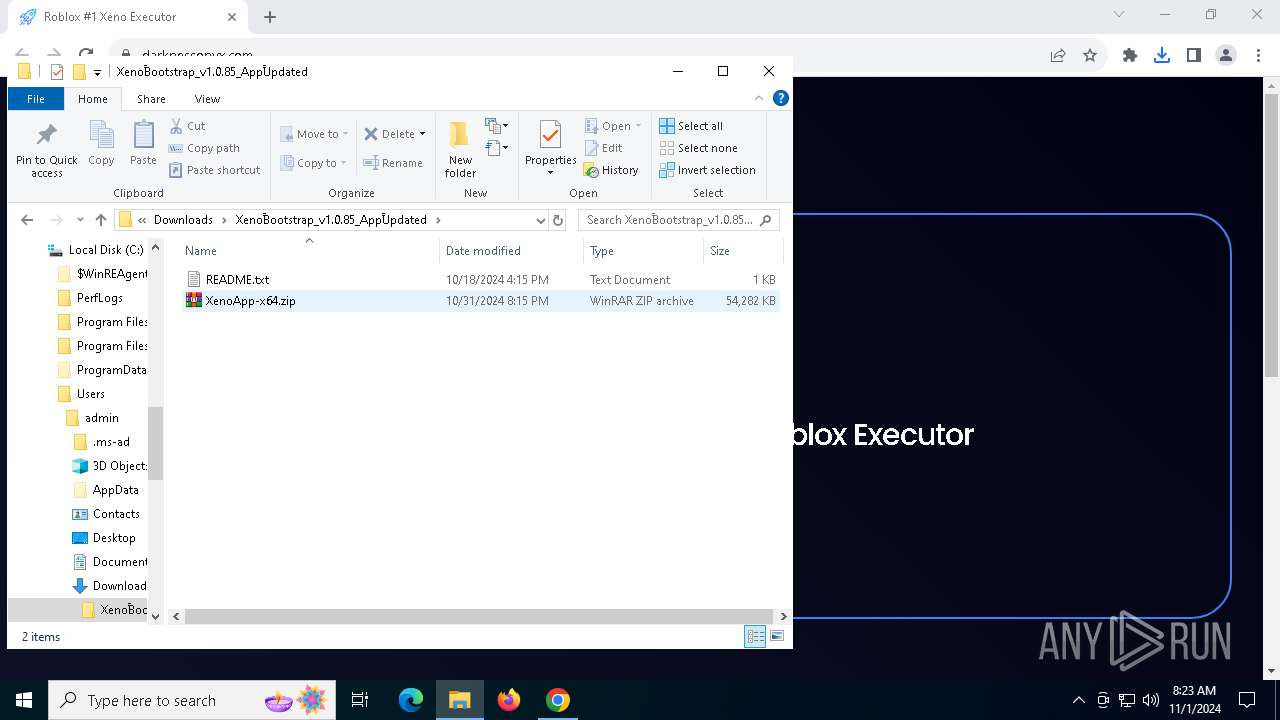Open Microsoft Edge from taskbar
The width and height of the screenshot is (1280, 720).
[x=411, y=700]
